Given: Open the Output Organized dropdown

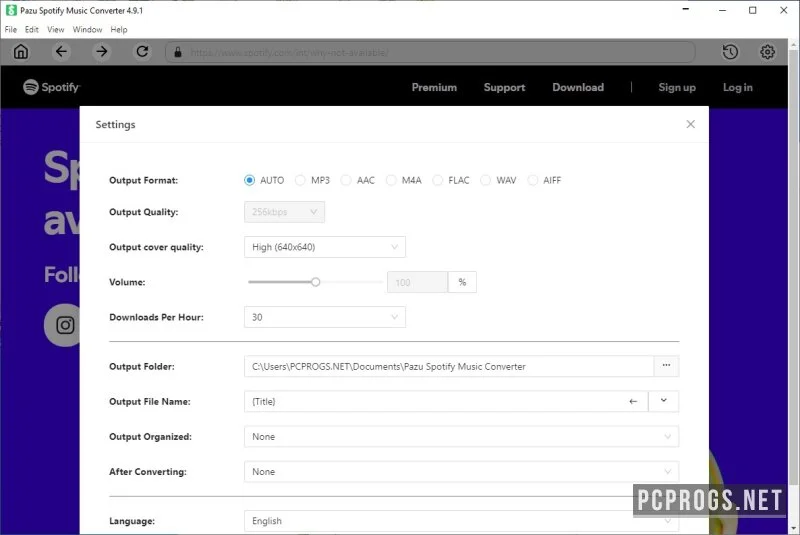Looking at the screenshot, I should [x=461, y=437].
